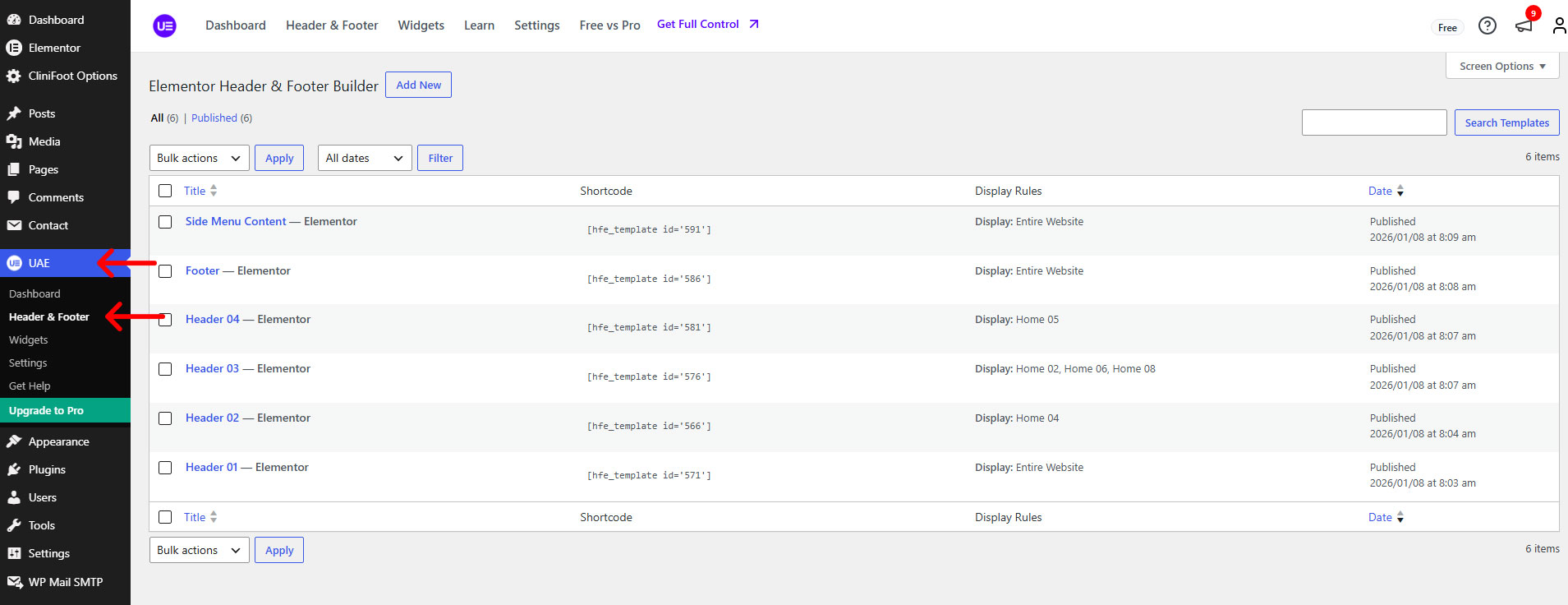Click the Appearance paintbrush icon

point(14,441)
